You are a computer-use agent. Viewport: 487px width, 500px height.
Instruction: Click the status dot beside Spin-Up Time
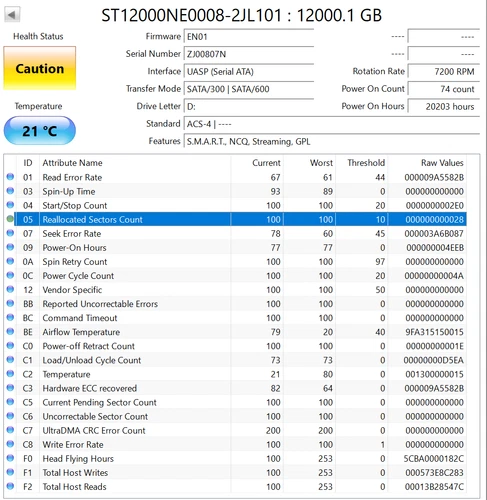click(10, 191)
